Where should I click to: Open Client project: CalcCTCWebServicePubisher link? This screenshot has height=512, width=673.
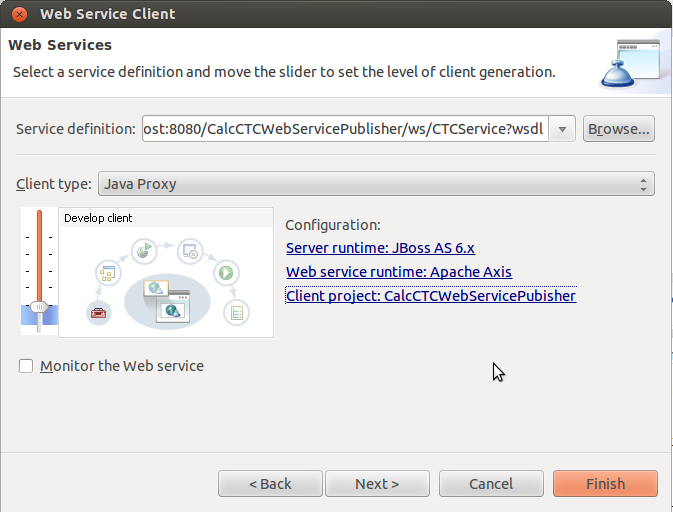click(431, 296)
